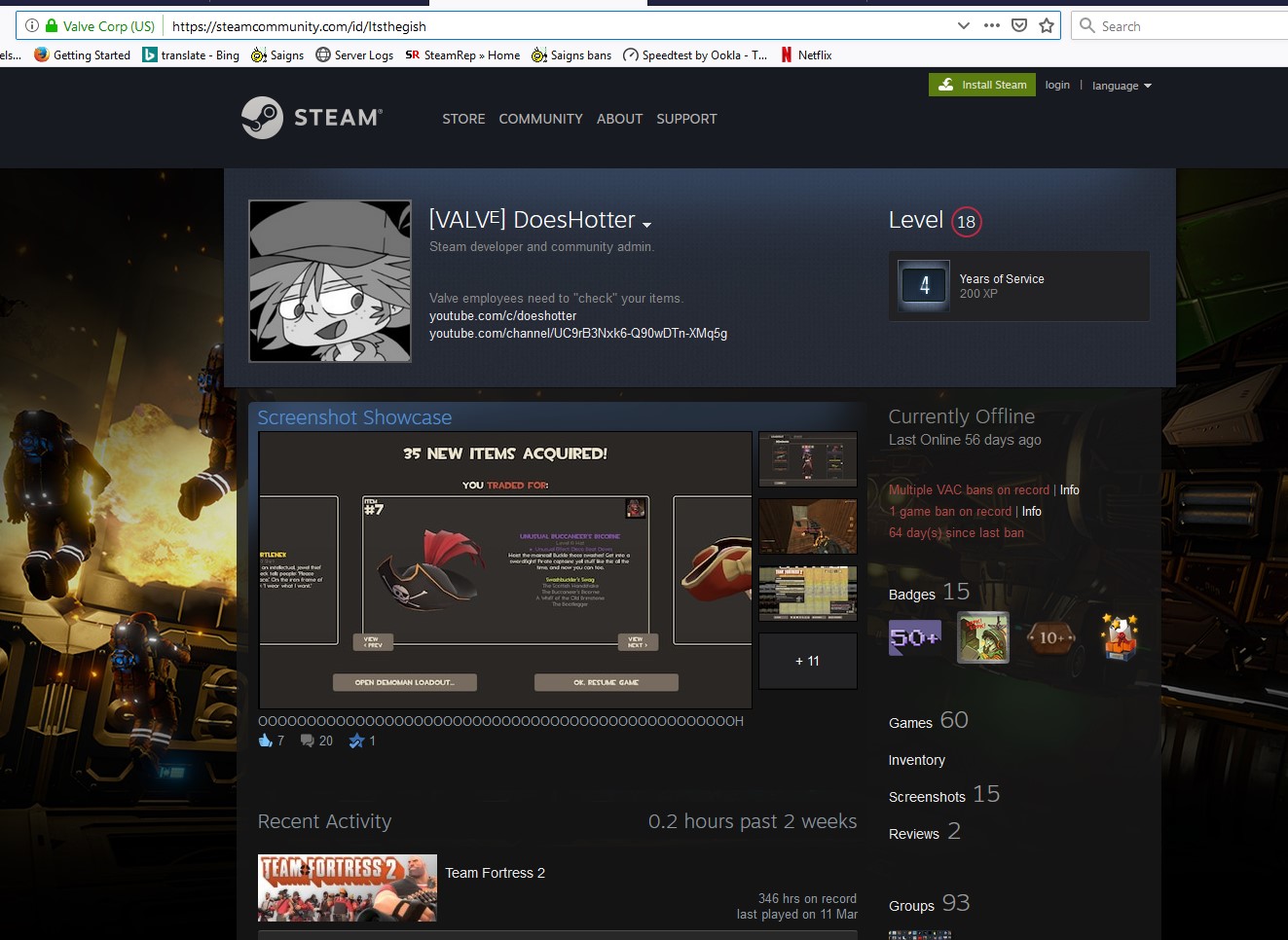
Task: Open the SteamRep » Home bookmark
Action: click(x=462, y=55)
